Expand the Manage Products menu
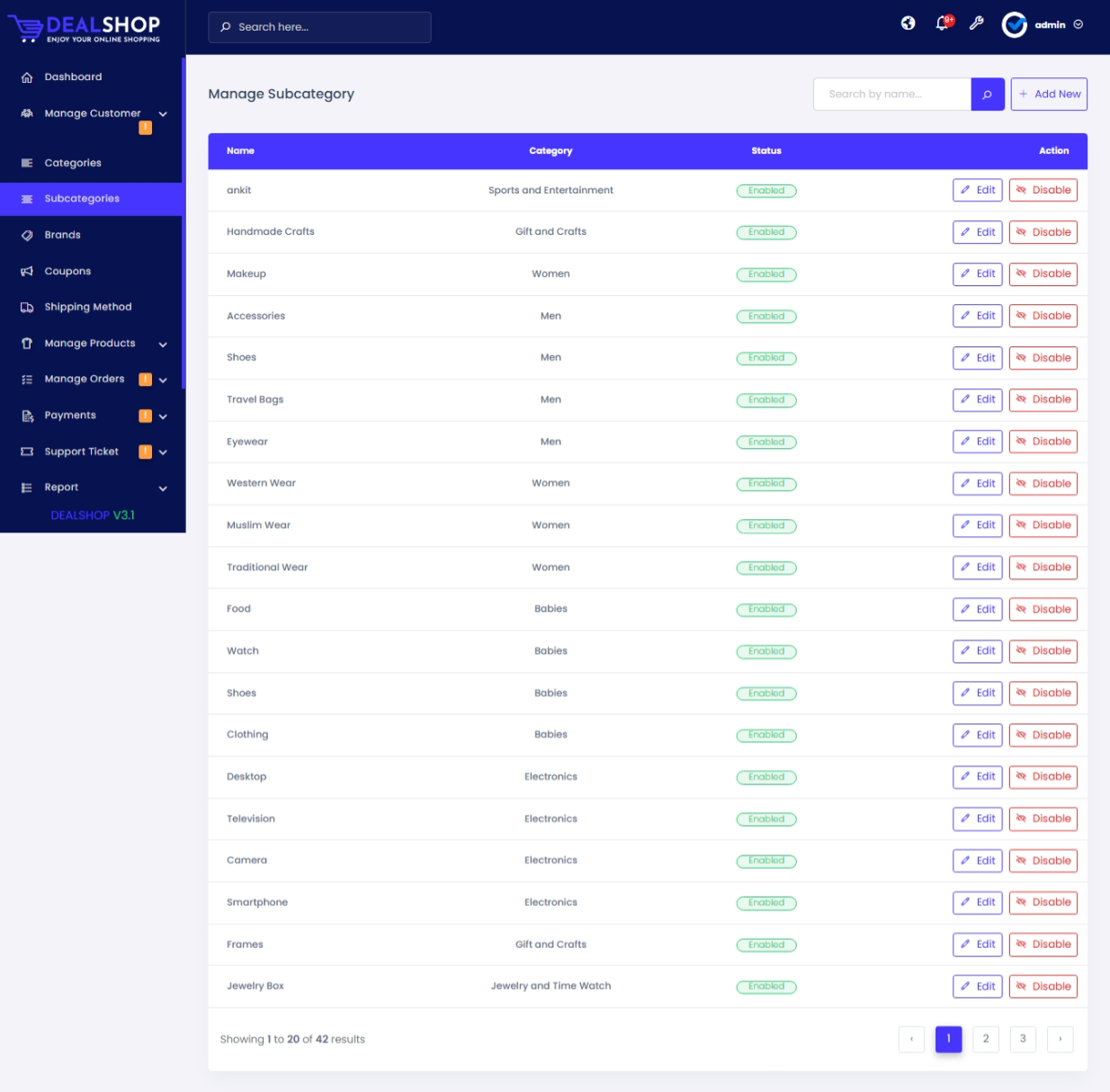 [x=163, y=344]
